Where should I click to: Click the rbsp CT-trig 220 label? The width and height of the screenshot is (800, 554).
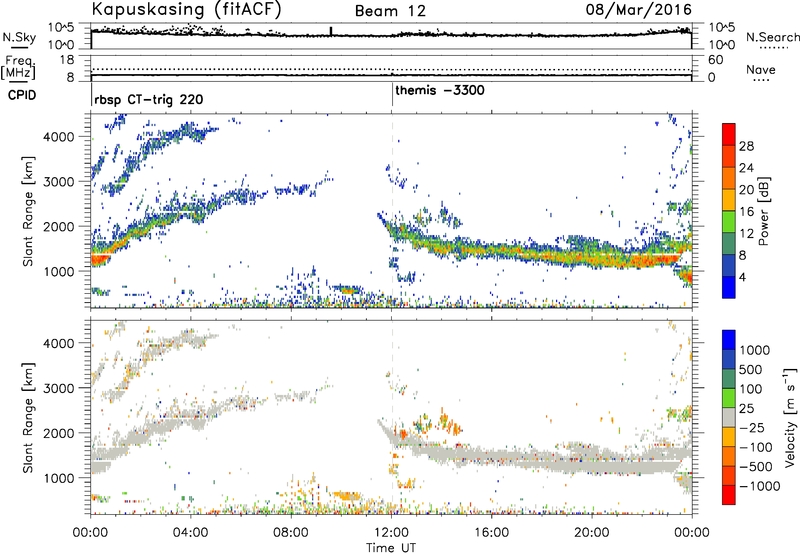(148, 99)
